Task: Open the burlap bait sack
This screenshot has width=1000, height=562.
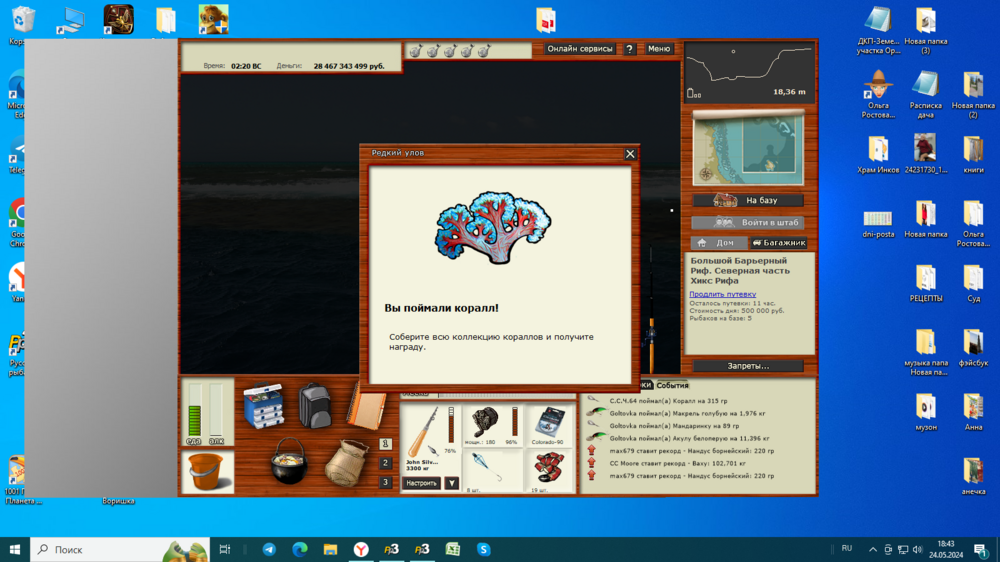Action: click(x=347, y=463)
